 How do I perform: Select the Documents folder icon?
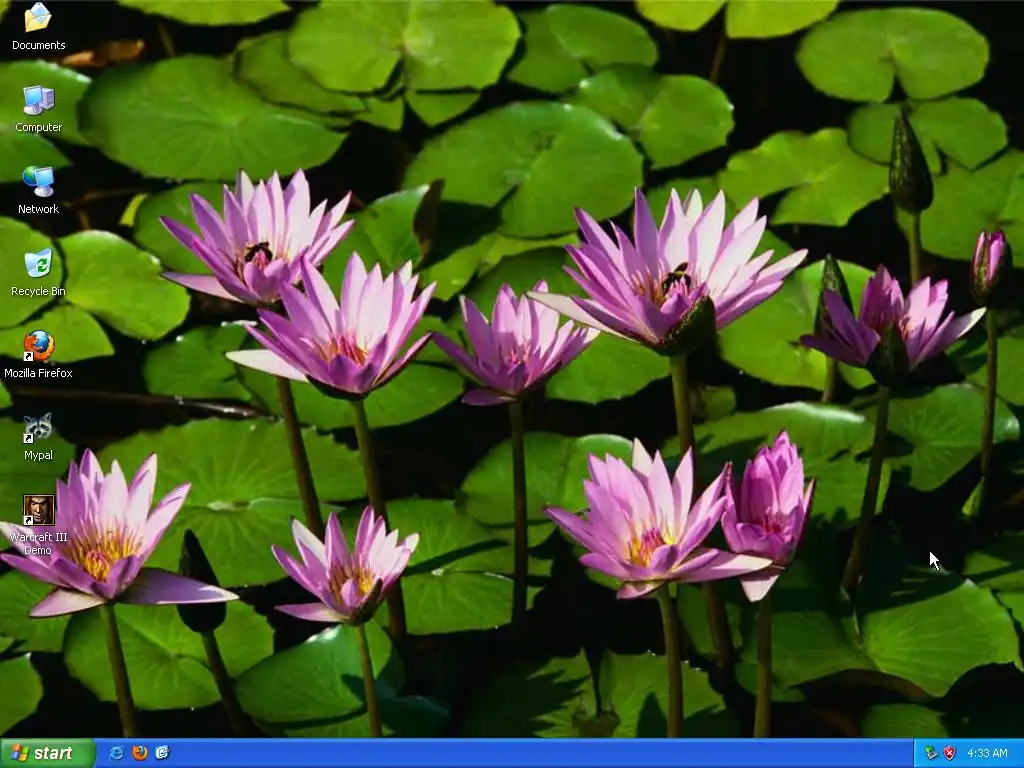[38, 18]
